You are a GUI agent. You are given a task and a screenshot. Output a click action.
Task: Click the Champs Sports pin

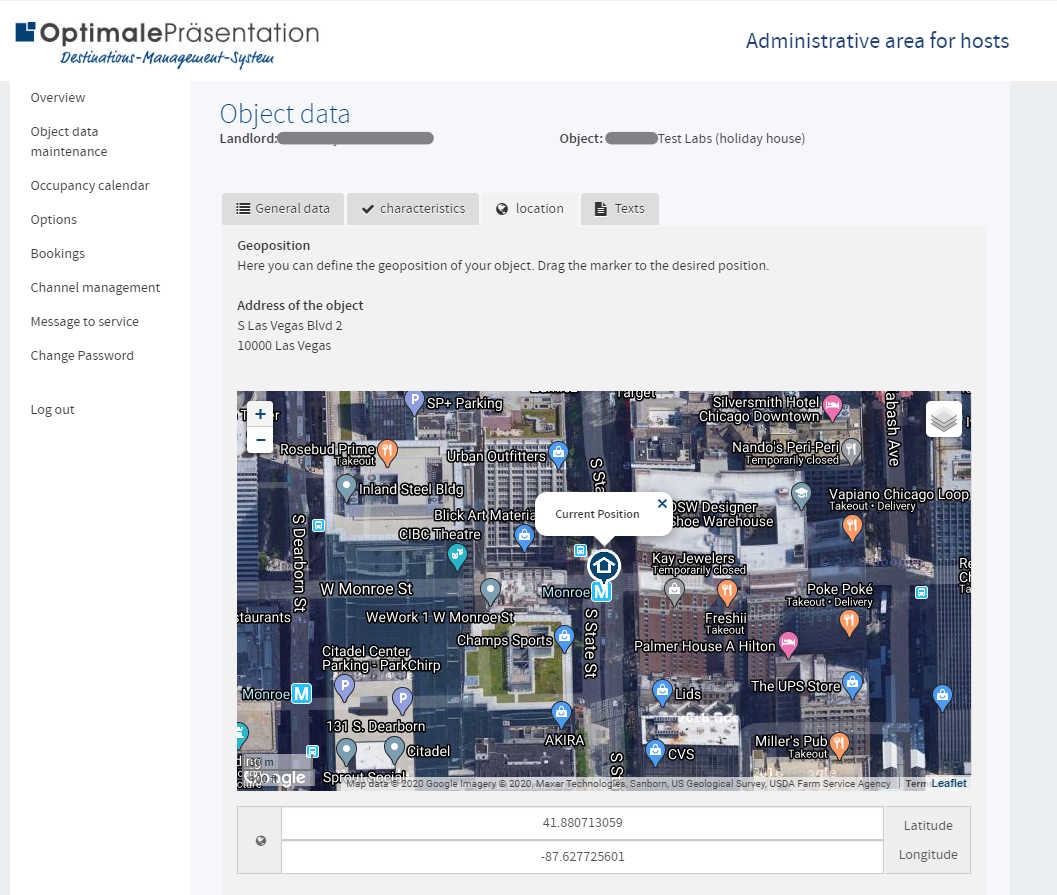point(565,638)
